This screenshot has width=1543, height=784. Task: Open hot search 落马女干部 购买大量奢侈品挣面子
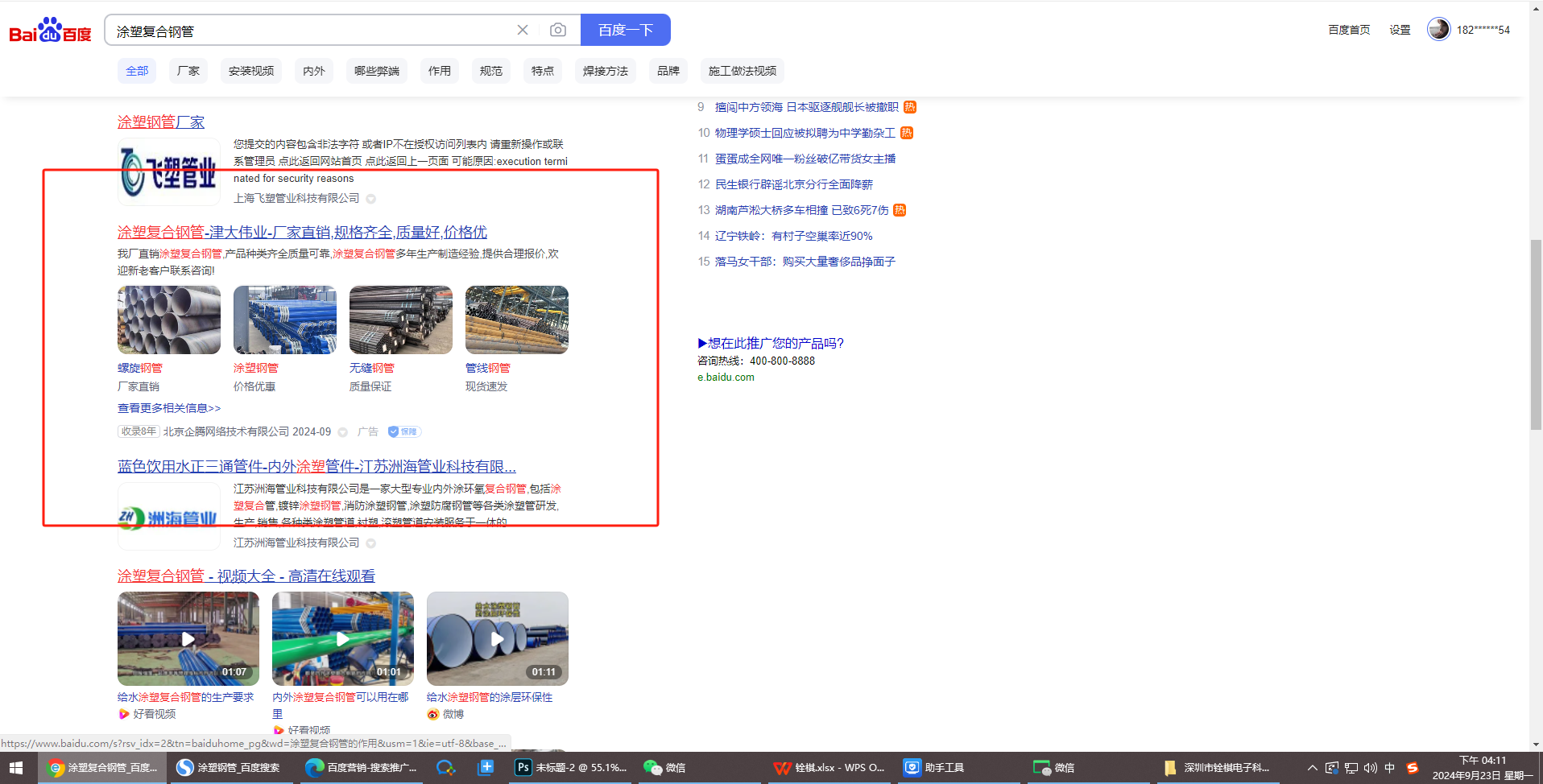(805, 262)
